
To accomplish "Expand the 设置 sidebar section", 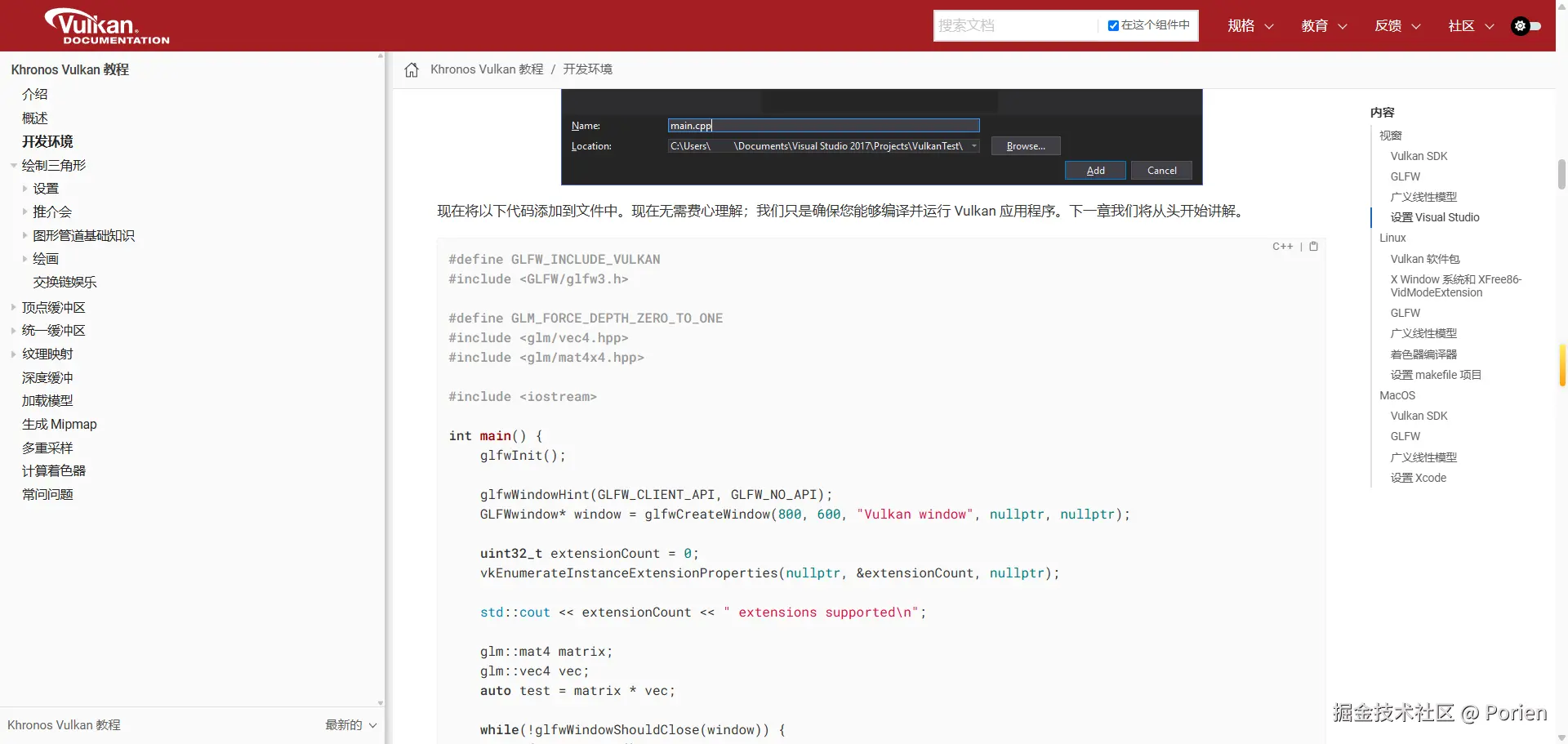I will pyautogui.click(x=25, y=189).
